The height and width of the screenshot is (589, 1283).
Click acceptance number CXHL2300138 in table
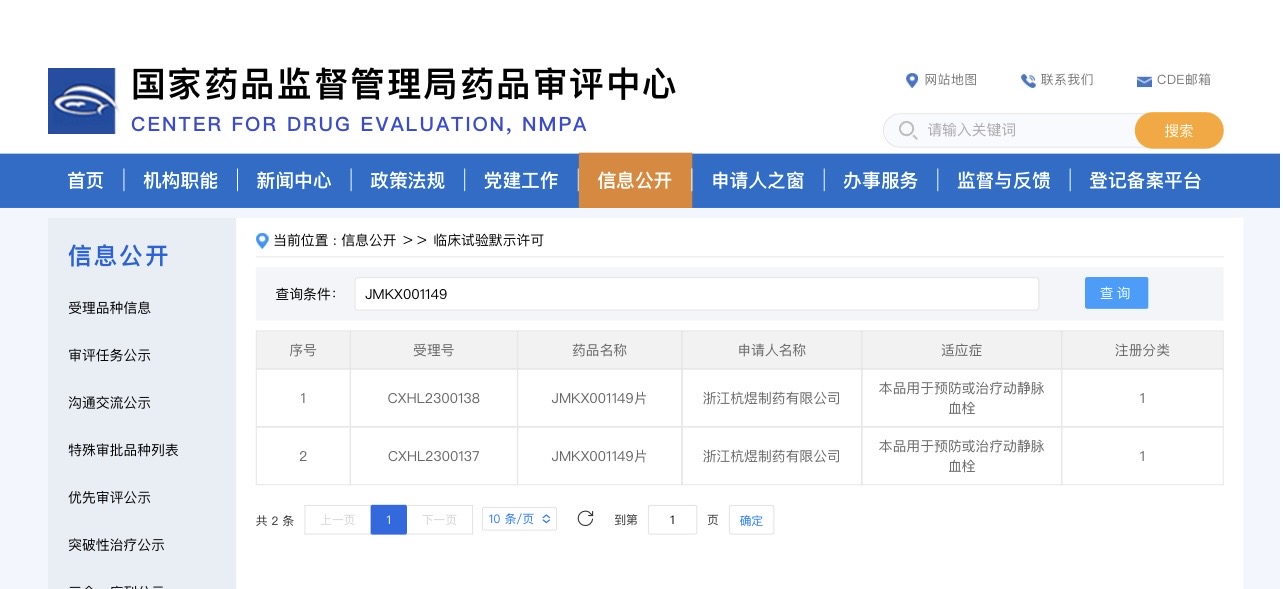pyautogui.click(x=433, y=398)
